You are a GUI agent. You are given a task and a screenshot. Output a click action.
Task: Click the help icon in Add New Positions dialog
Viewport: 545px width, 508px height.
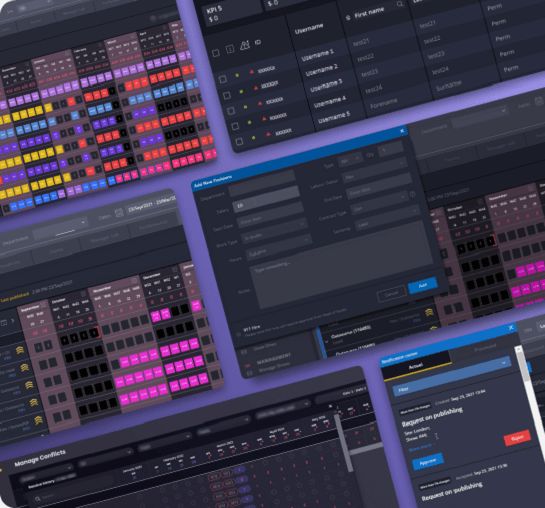pos(413,194)
